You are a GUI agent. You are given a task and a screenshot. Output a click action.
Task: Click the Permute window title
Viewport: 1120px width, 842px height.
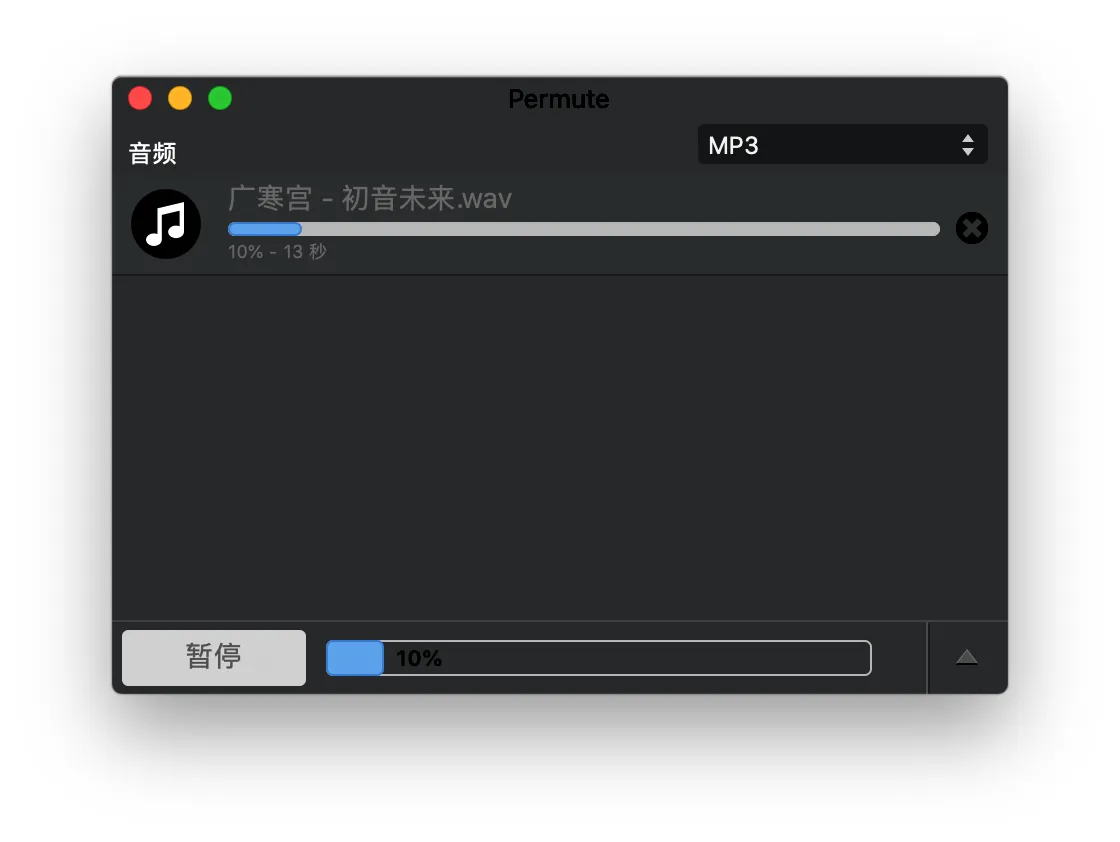click(x=559, y=99)
